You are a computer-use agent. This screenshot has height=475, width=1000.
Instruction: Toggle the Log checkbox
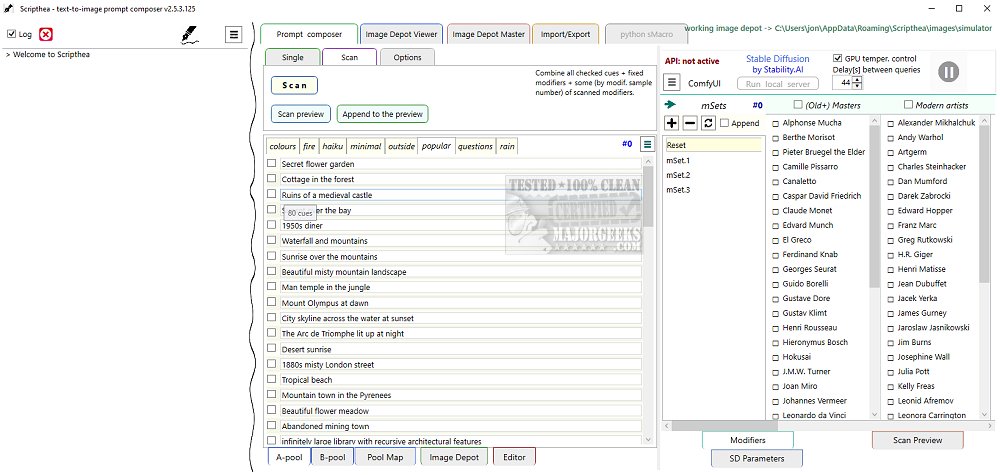pos(11,34)
